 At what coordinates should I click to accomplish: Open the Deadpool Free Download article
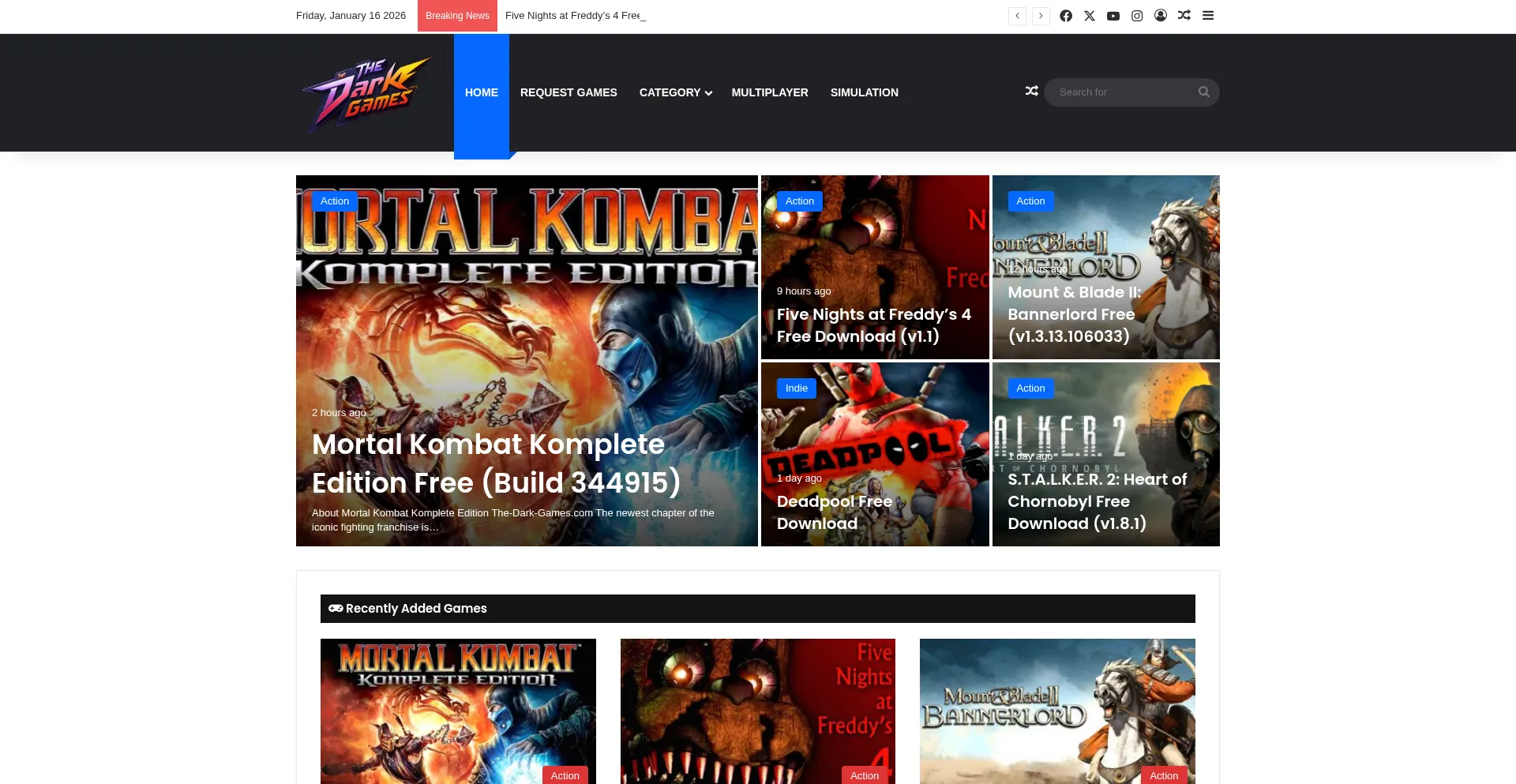click(x=835, y=512)
